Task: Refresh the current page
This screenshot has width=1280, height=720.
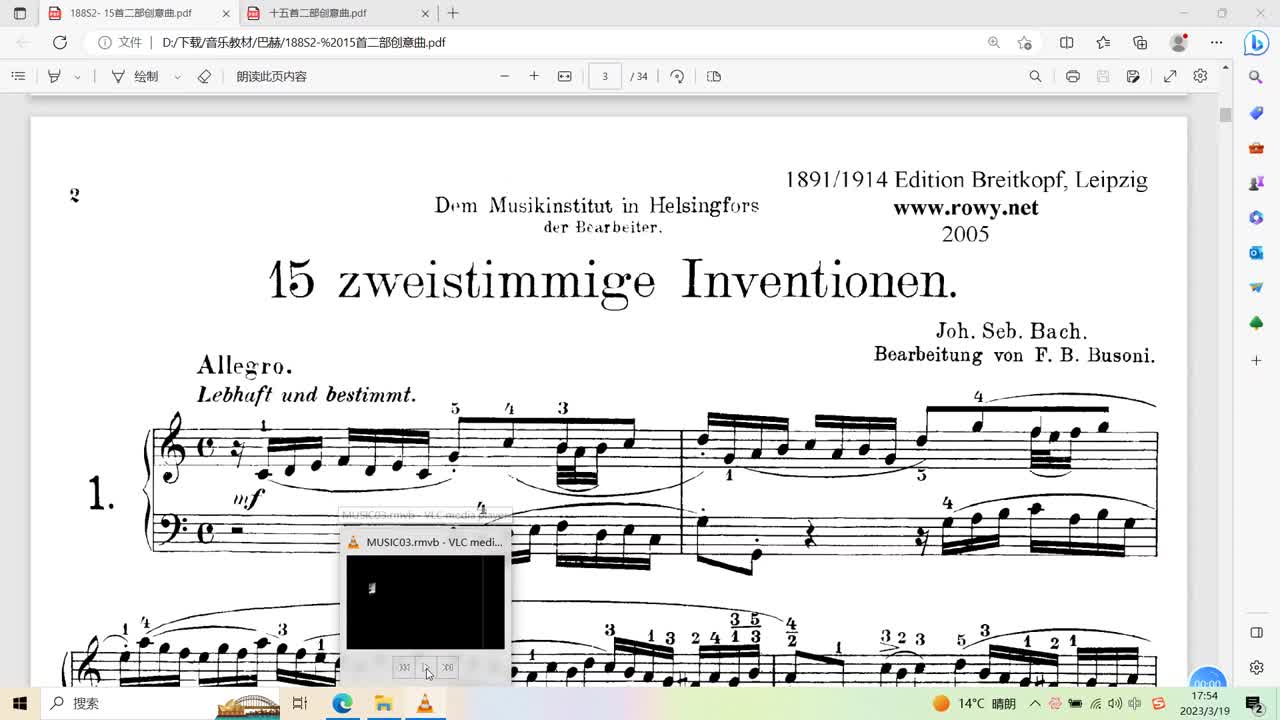Action: click(60, 42)
